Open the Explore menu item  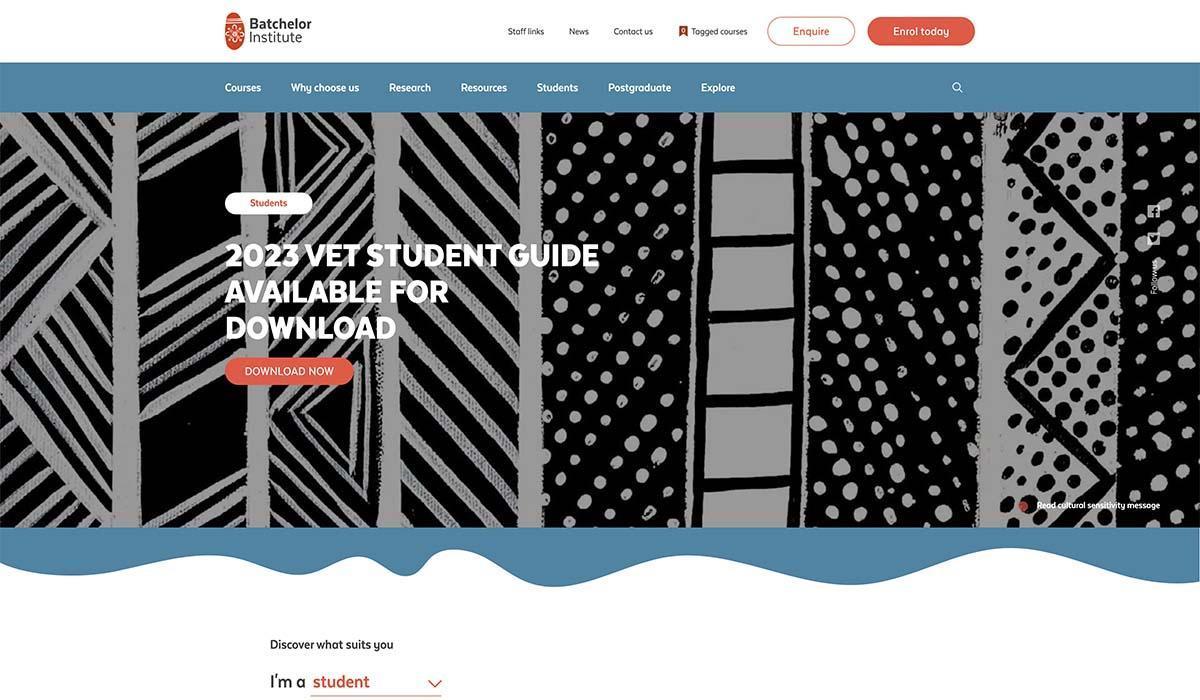coord(718,88)
